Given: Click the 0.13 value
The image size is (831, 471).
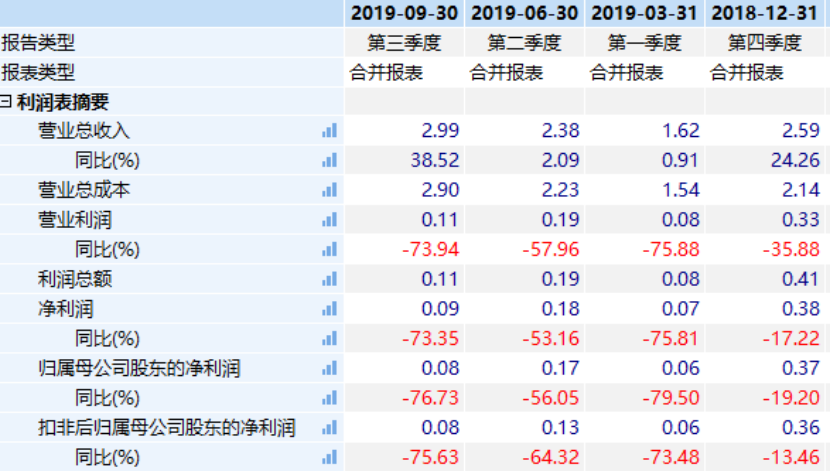Looking at the screenshot, I should pos(560,427).
